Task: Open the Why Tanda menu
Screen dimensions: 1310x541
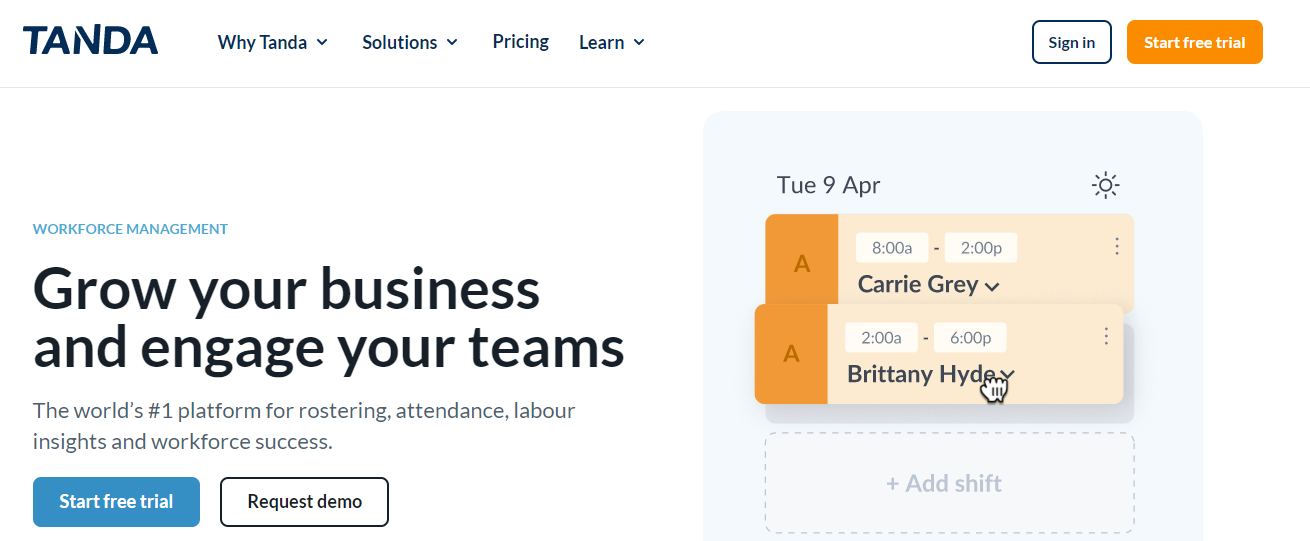Action: point(273,42)
